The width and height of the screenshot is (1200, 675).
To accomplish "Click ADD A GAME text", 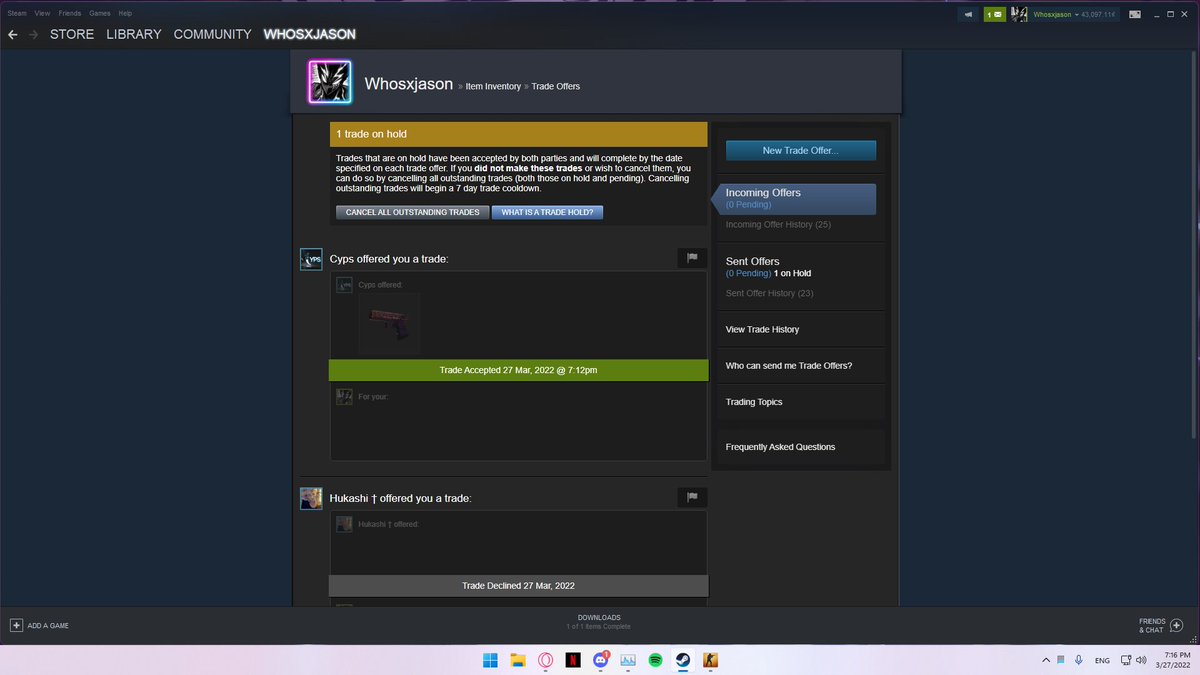I will click(x=48, y=626).
